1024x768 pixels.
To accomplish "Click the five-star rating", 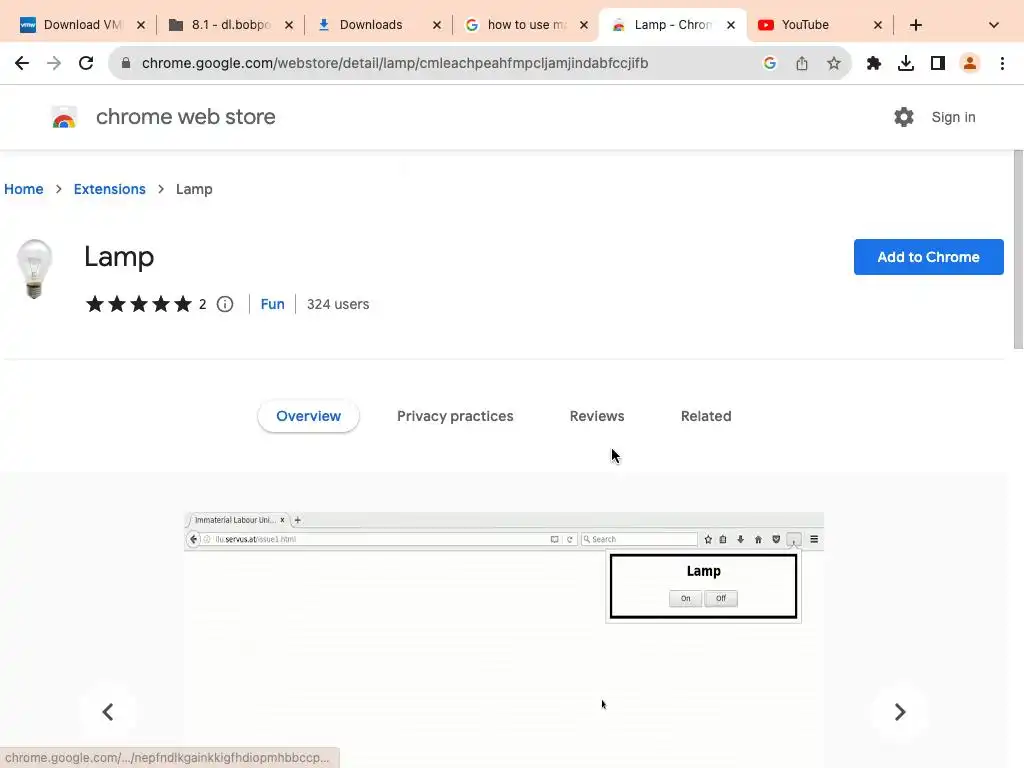I will point(138,304).
